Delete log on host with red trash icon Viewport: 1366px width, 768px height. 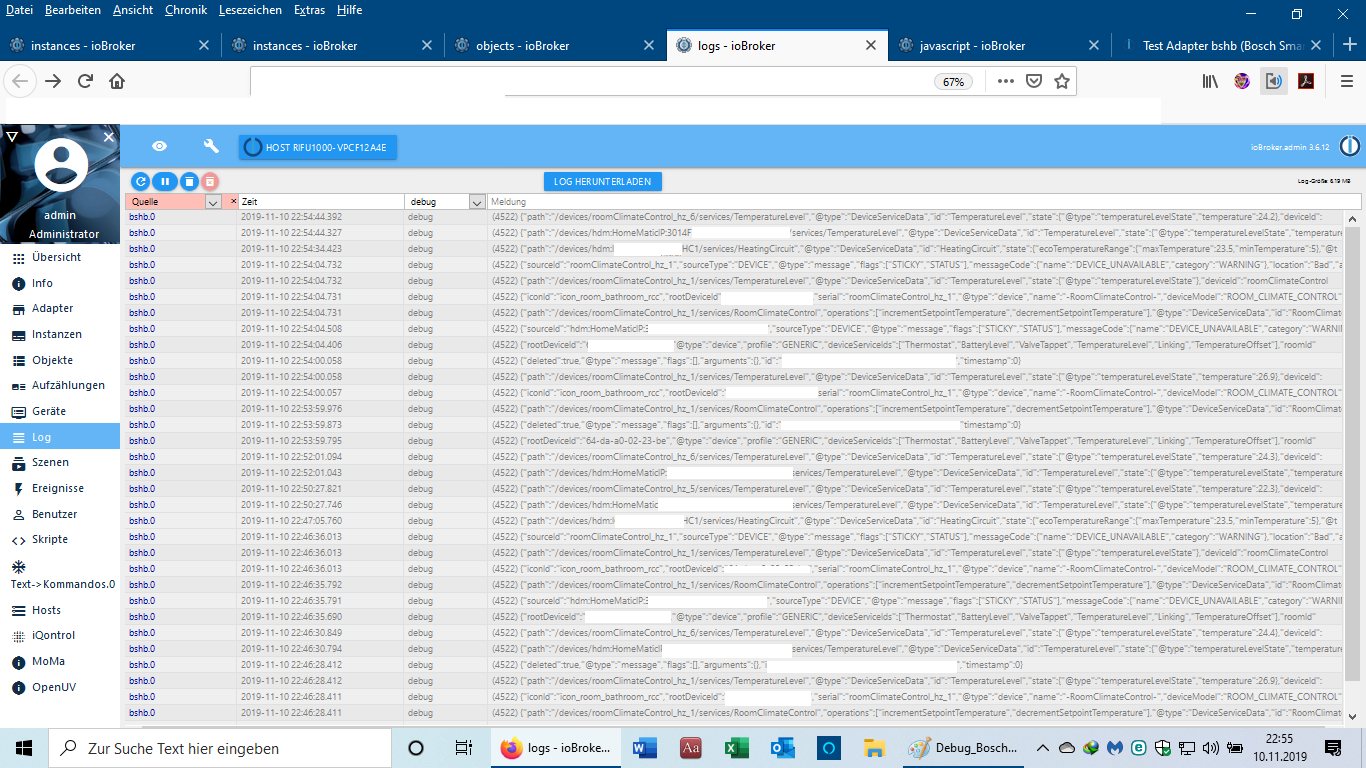coord(210,181)
